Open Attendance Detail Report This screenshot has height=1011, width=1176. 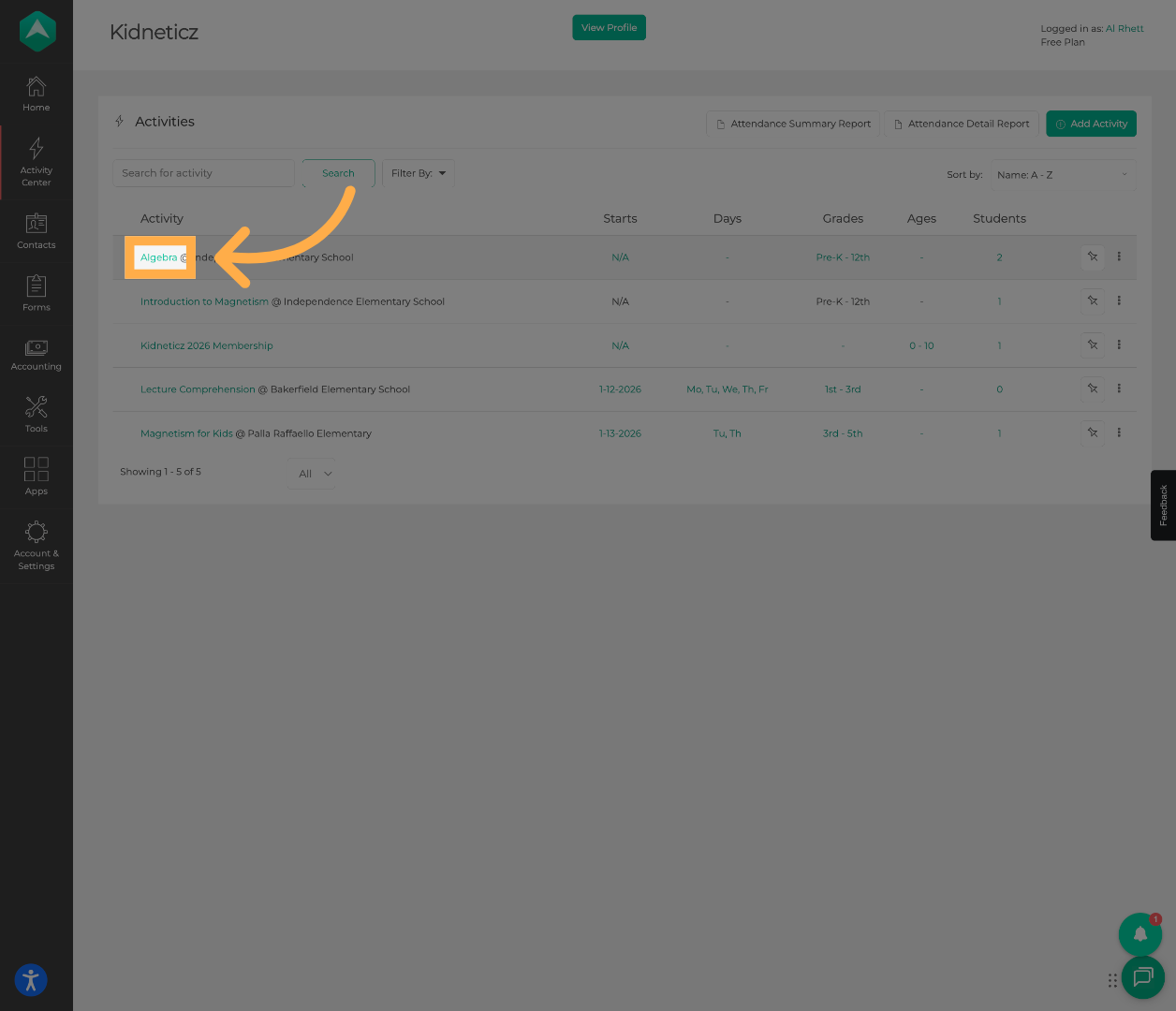(962, 124)
